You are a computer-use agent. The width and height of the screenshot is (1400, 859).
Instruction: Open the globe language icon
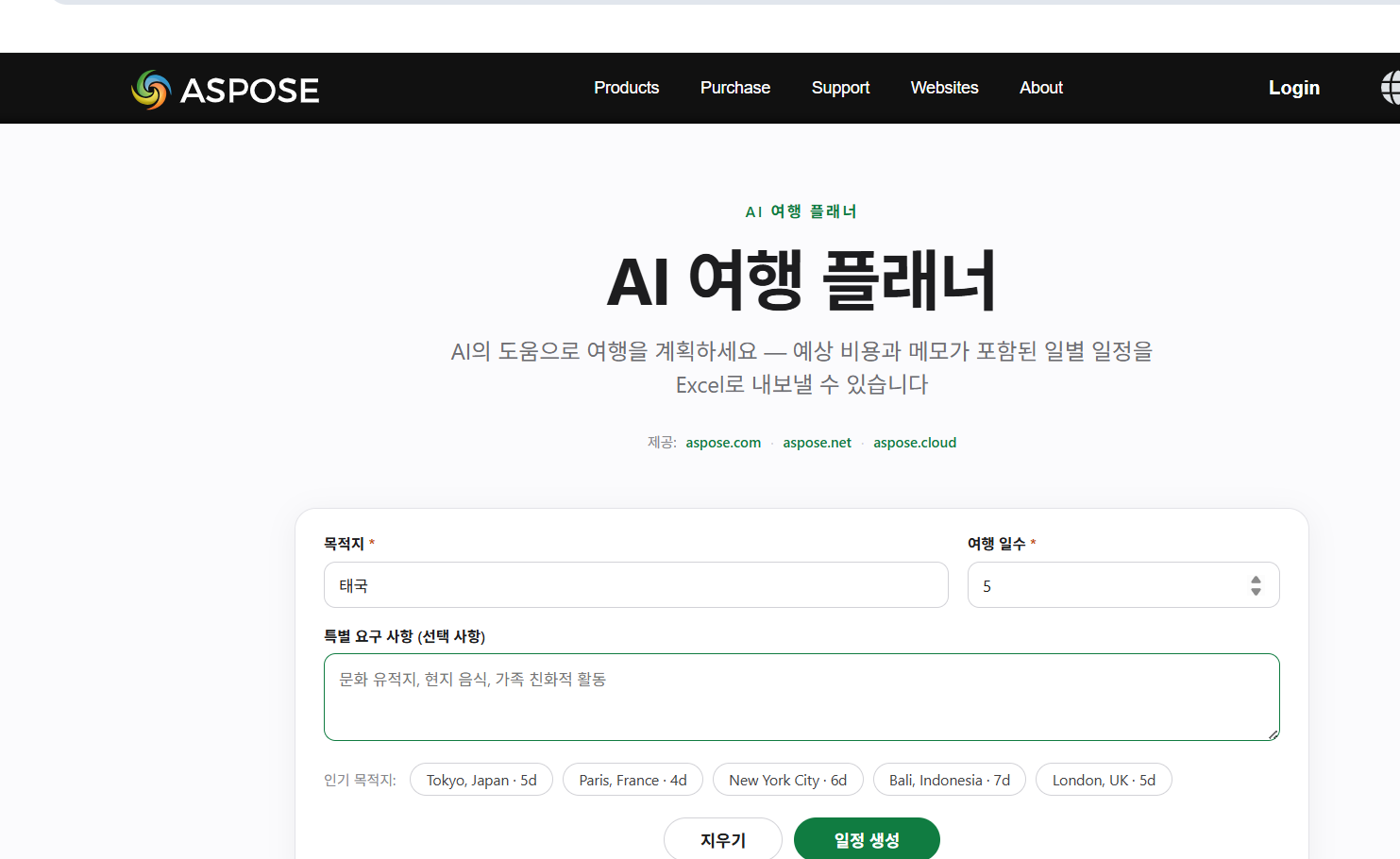pos(1391,88)
